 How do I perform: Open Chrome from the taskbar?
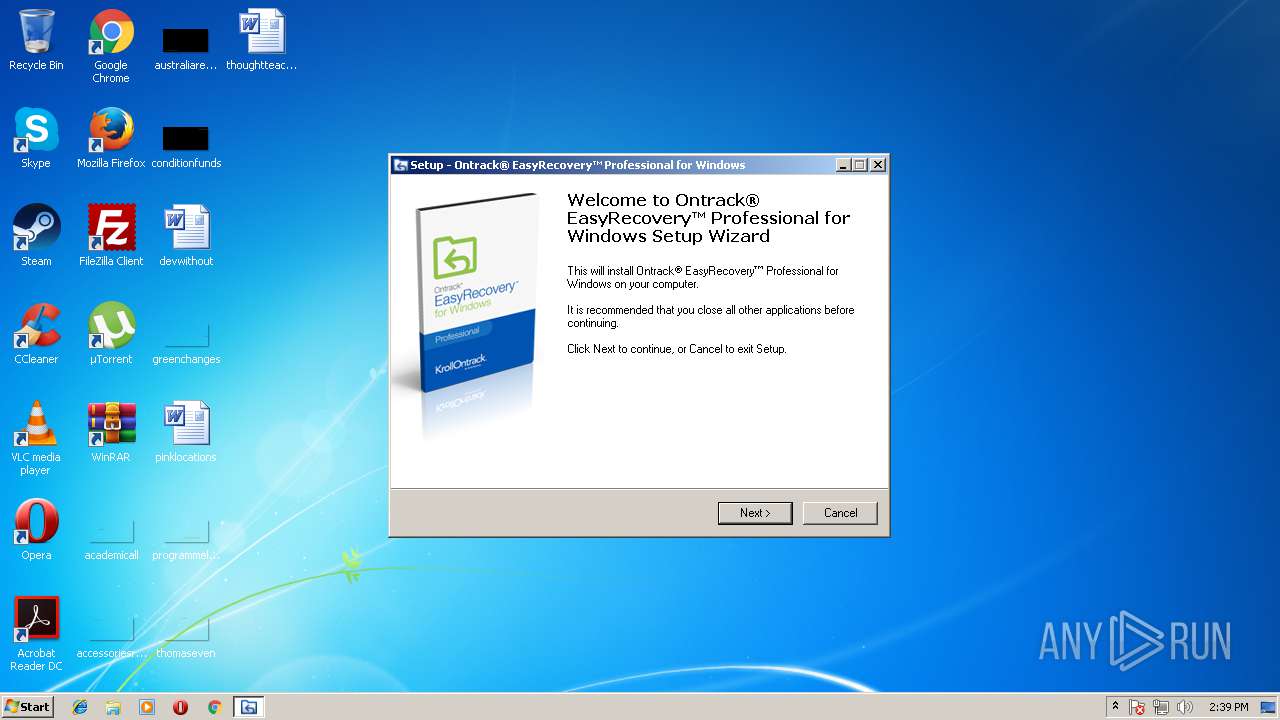[214, 707]
